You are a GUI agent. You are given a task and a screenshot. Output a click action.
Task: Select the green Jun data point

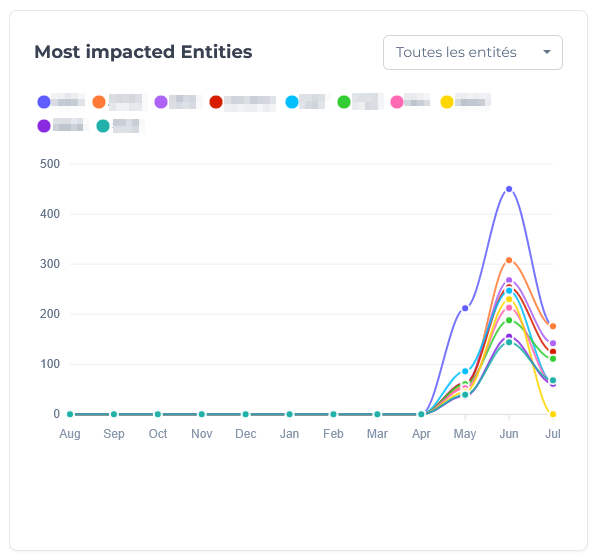coord(509,320)
